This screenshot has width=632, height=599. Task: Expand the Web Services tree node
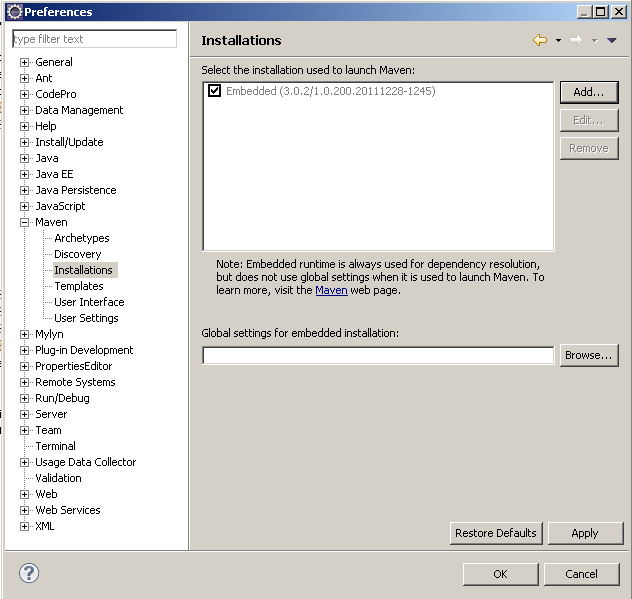[x=25, y=510]
